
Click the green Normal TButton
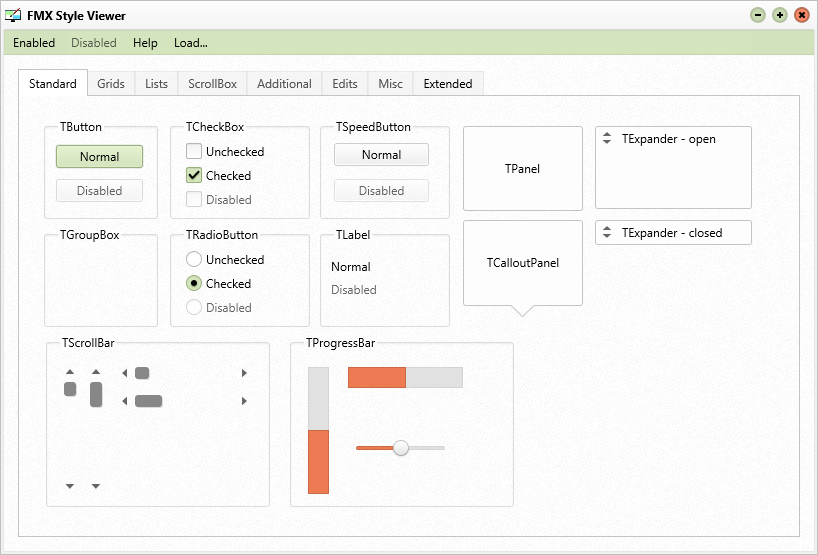[x=100, y=156]
